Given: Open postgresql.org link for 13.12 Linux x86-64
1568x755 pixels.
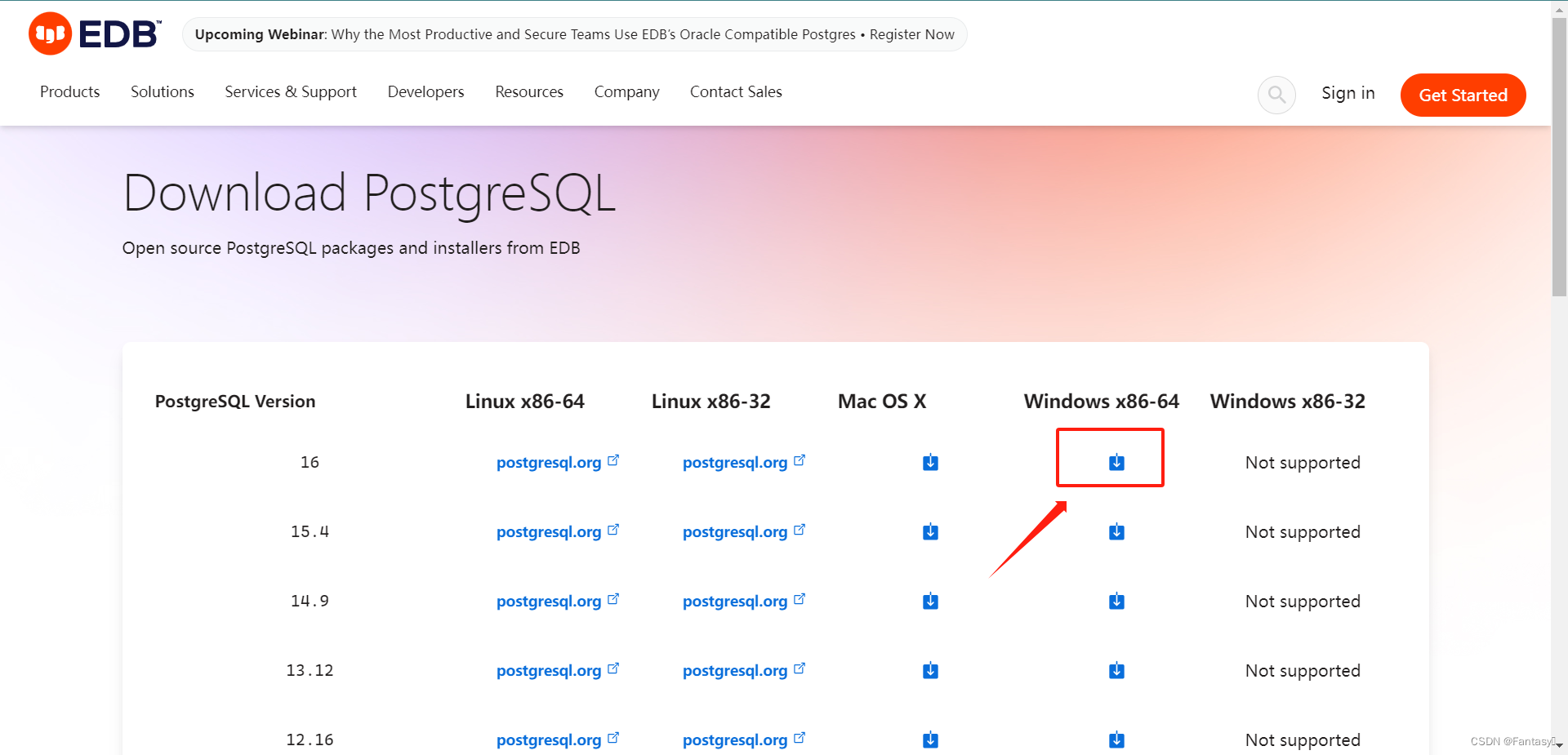Looking at the screenshot, I should pos(558,670).
